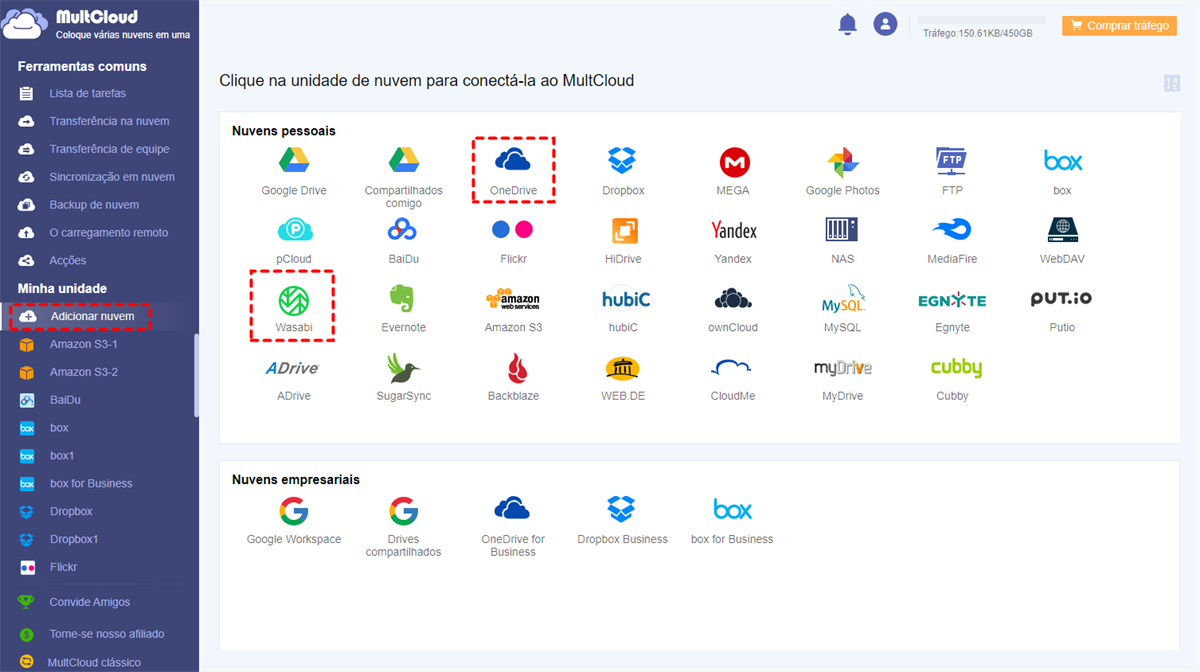Choose the MySQL icon
Viewport: 1200px width, 672px height.
[x=843, y=299]
